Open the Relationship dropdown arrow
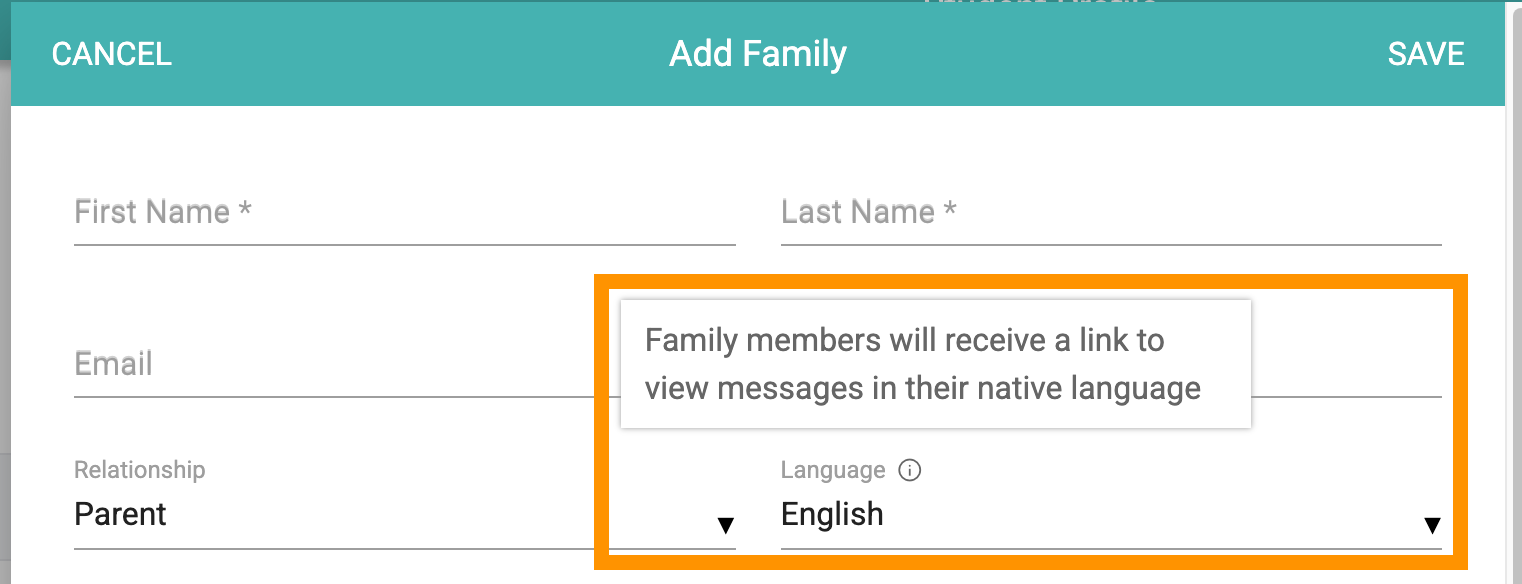Image resolution: width=1522 pixels, height=584 pixels. [x=726, y=526]
